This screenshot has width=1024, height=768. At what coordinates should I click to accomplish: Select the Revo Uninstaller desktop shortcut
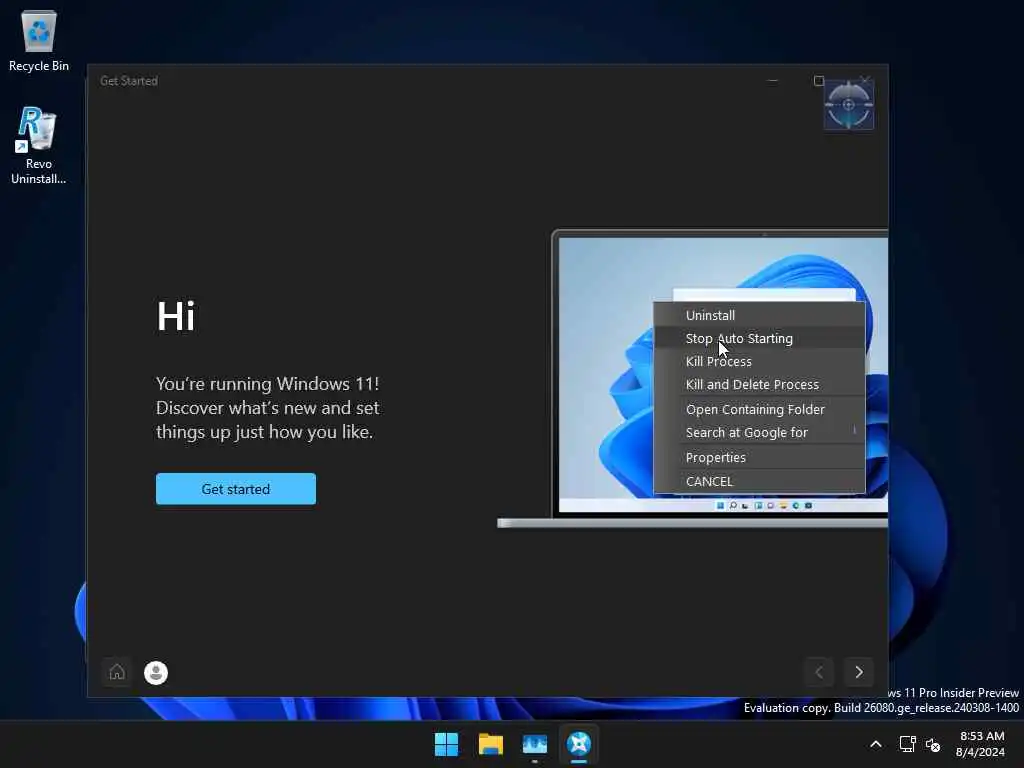point(39,145)
